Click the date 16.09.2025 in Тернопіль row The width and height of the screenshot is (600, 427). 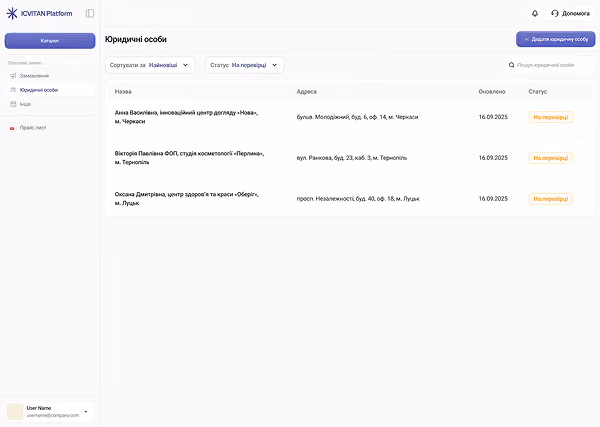tap(493, 158)
